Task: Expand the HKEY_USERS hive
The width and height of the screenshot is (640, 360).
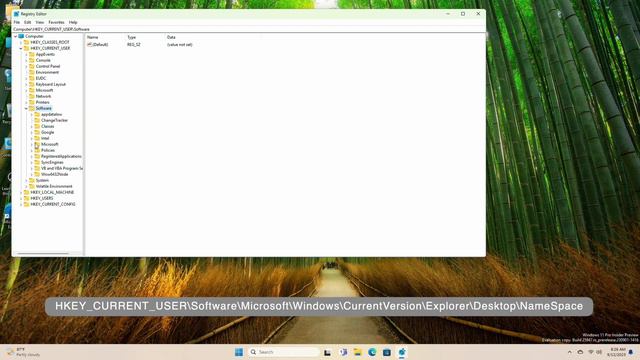Action: [21, 198]
